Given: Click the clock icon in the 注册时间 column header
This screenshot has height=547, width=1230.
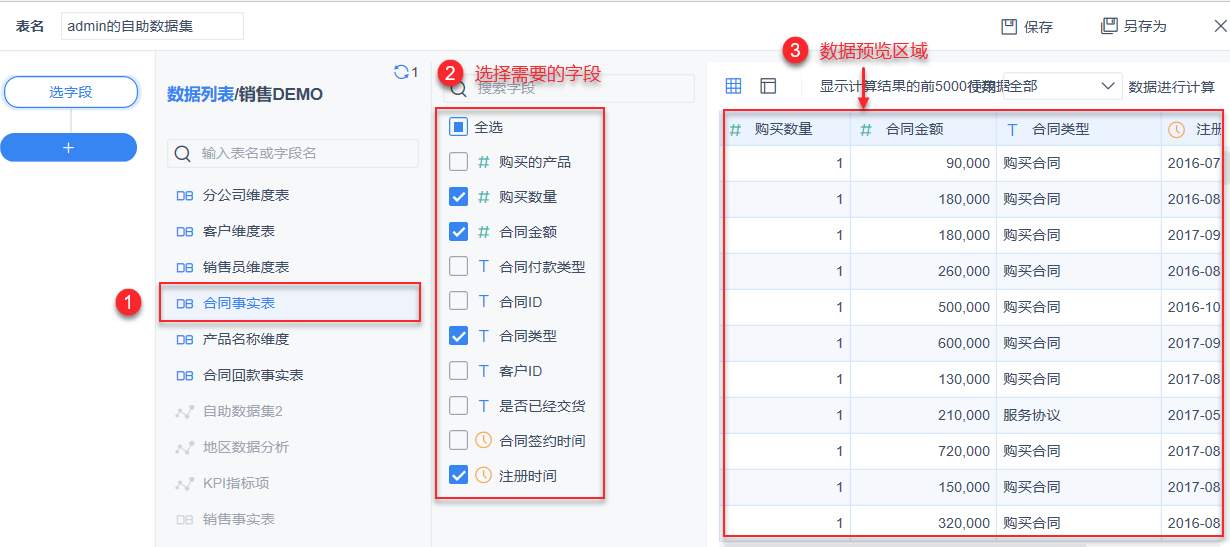Looking at the screenshot, I should (x=1176, y=129).
